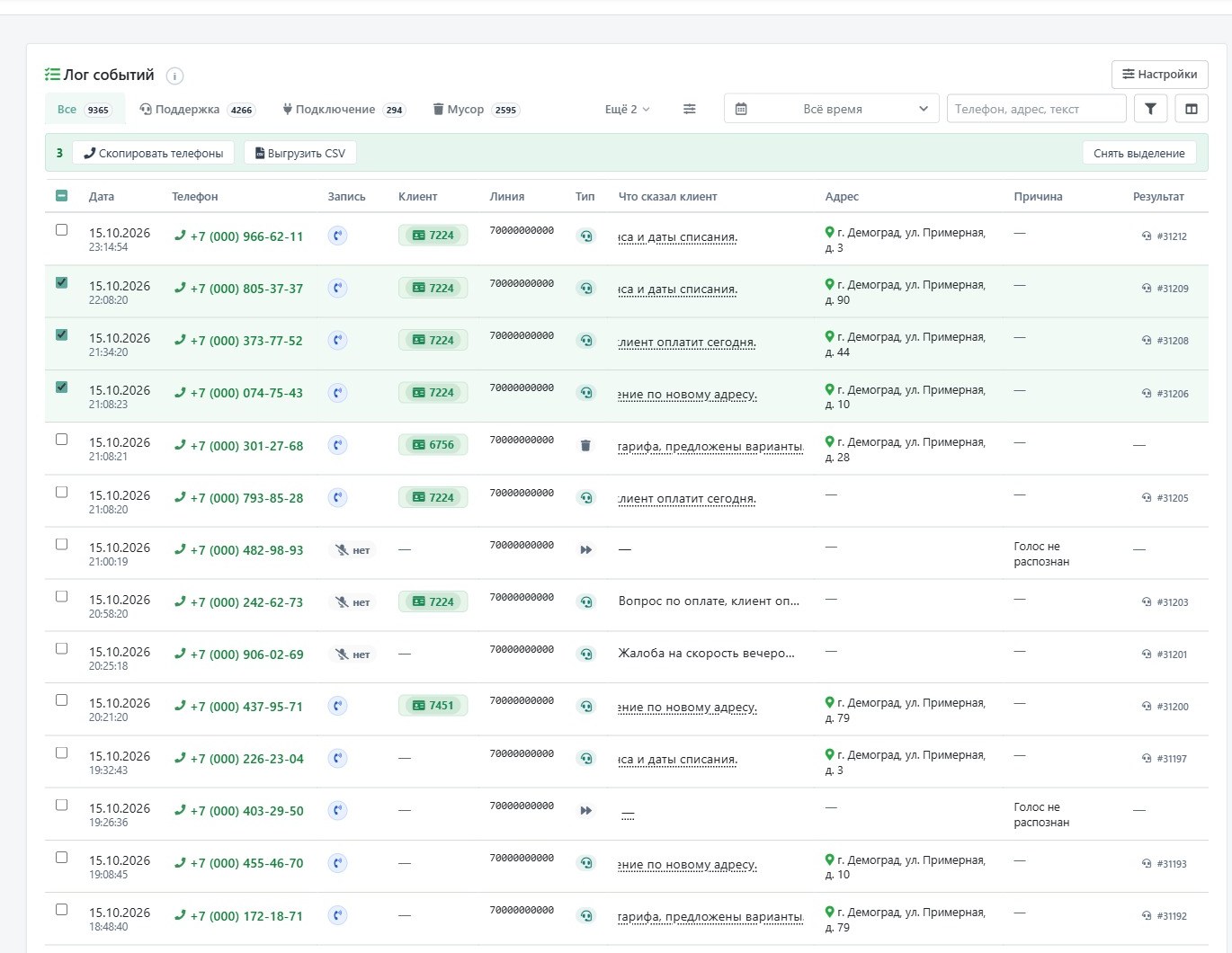
Task: Play recording for +7 (000) 805-37-37
Action: (x=337, y=289)
